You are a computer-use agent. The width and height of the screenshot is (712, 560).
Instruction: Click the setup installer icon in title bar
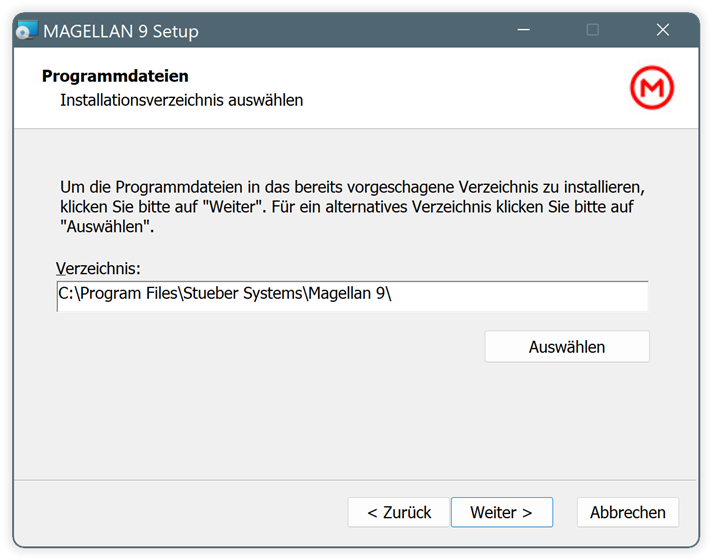(x=27, y=30)
